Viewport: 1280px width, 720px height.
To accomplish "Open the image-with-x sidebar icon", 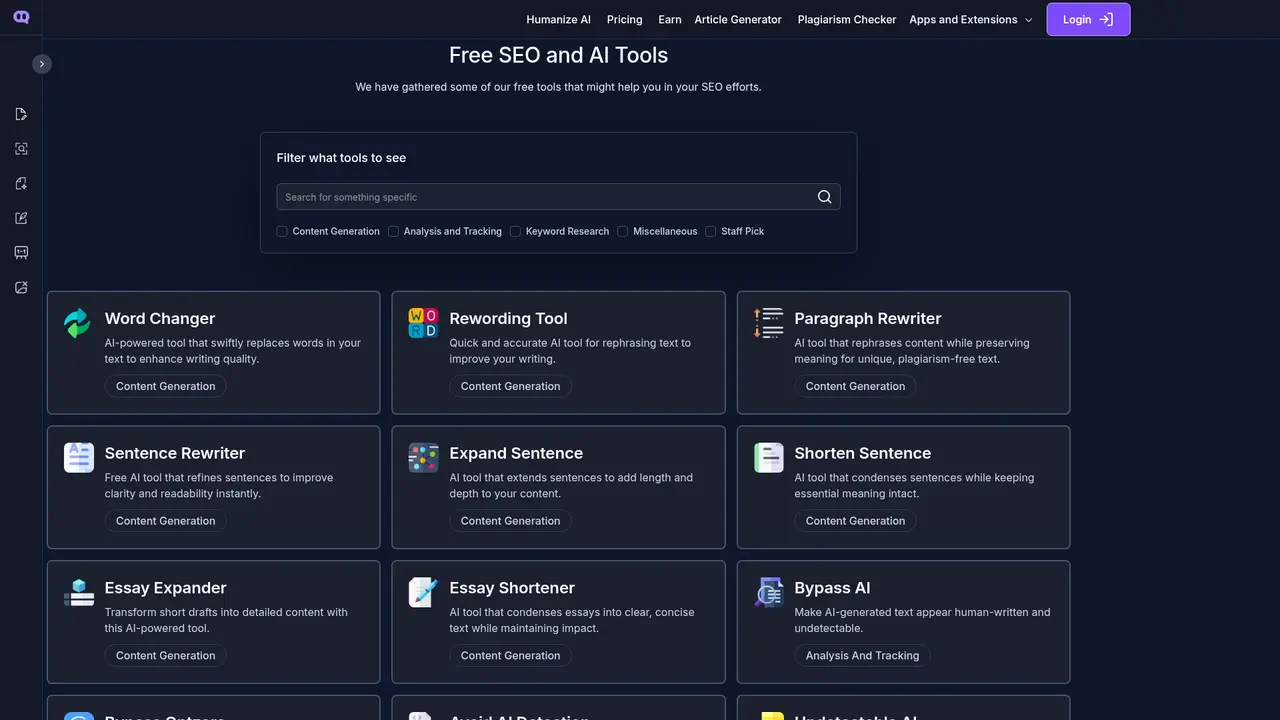I will [x=21, y=288].
